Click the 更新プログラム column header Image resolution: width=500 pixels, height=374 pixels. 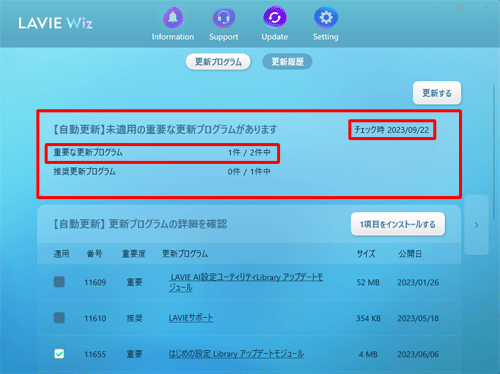(x=185, y=254)
